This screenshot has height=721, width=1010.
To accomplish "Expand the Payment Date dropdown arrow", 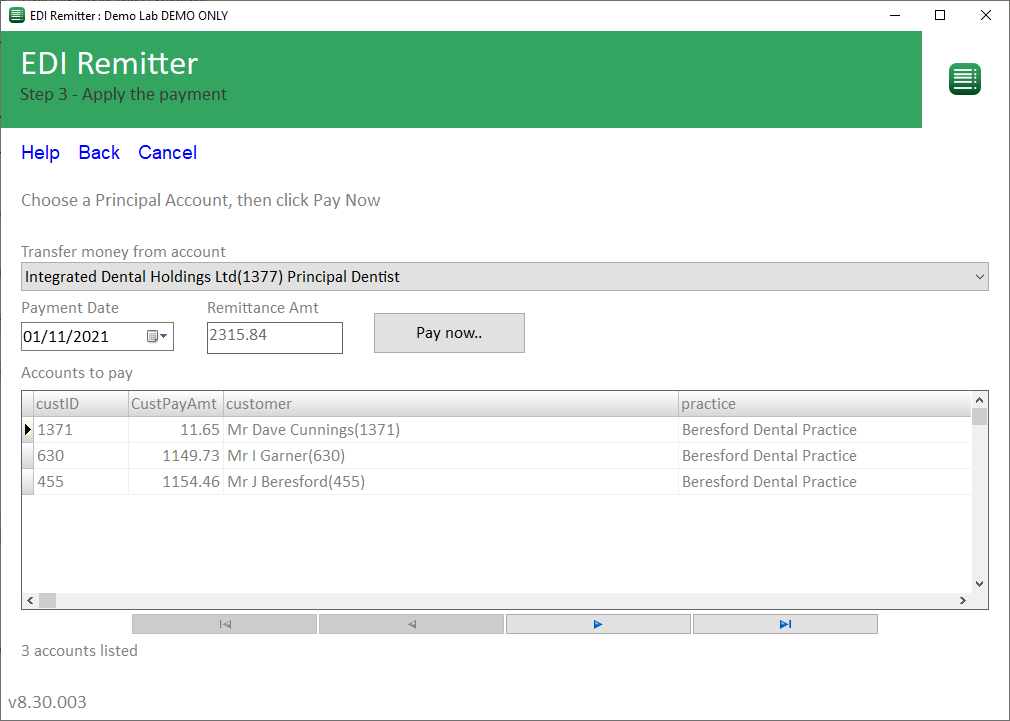I will coord(166,336).
